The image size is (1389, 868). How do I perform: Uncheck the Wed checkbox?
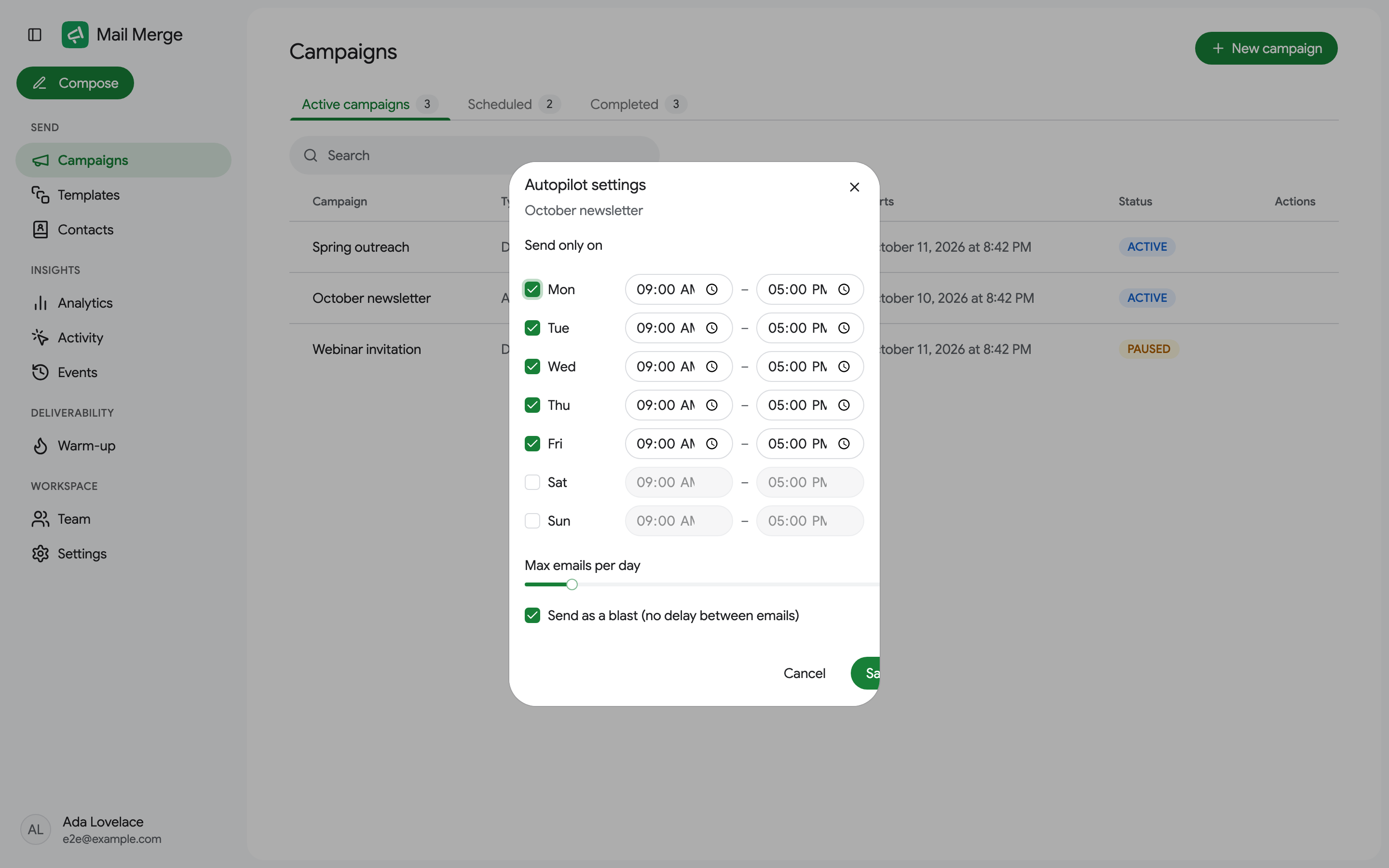[532, 366]
